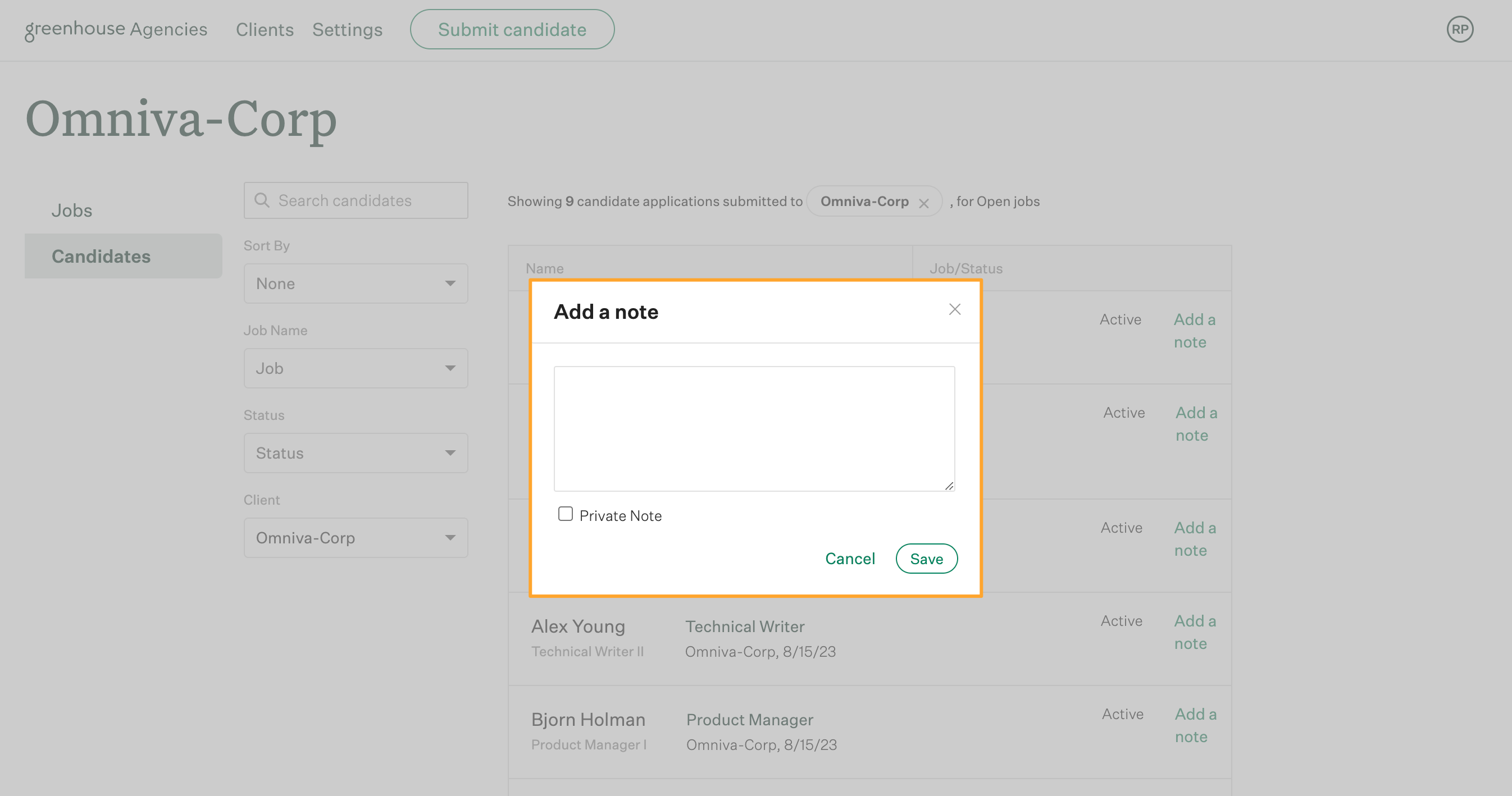Screen dimensions: 1512x796
Task: Click Omniva-Corp, 8/15/23 under Technical Writer
Action: tap(760, 652)
